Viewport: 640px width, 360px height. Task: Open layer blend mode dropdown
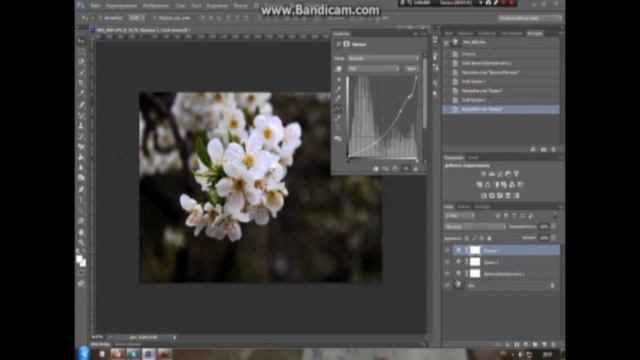point(475,227)
